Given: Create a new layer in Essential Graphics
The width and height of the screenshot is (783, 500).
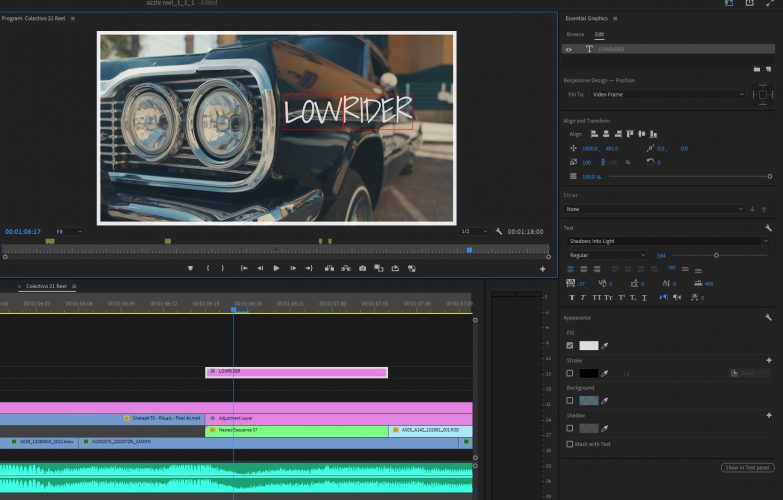Looking at the screenshot, I should 768,69.
